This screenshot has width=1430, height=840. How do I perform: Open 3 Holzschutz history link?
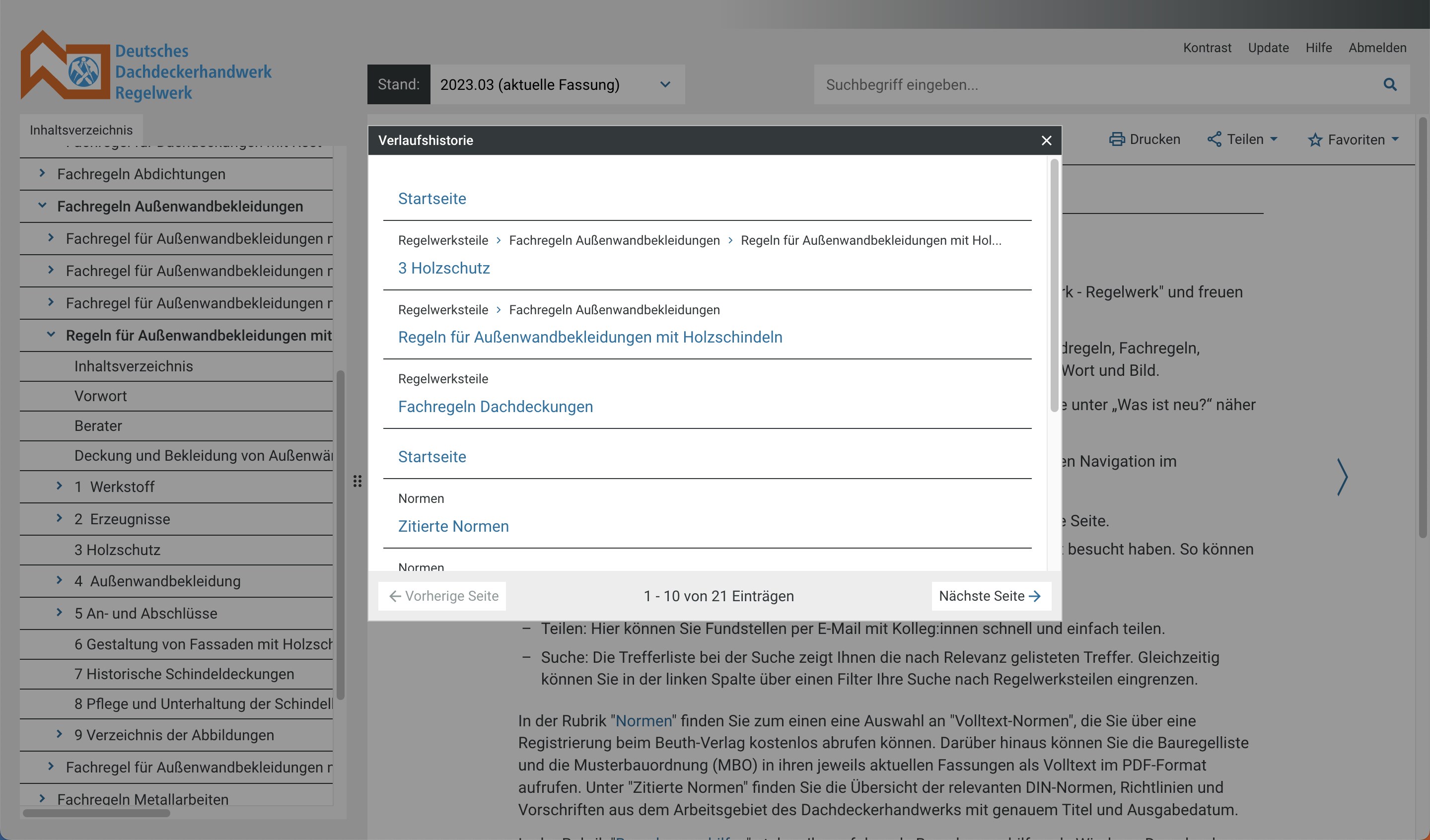(x=444, y=268)
